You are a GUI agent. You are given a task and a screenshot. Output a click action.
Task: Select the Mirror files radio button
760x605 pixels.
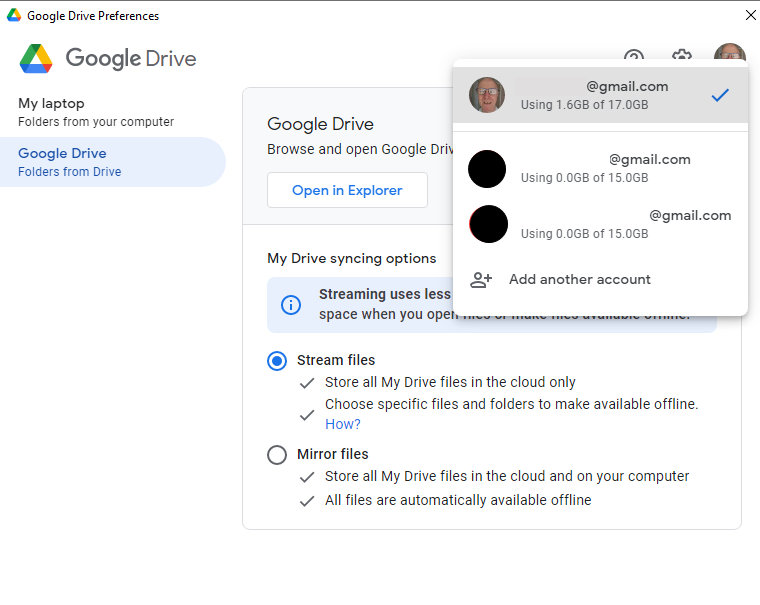tap(277, 455)
